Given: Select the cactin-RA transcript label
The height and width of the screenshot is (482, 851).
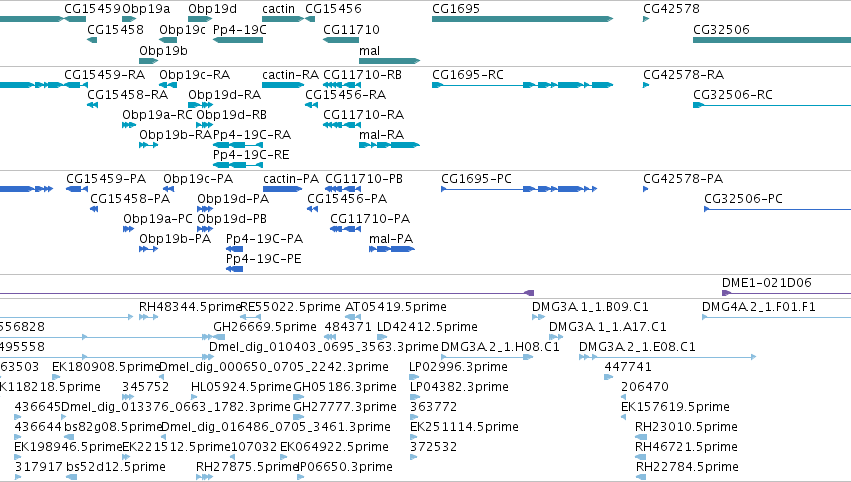Looking at the screenshot, I should click(x=290, y=74).
